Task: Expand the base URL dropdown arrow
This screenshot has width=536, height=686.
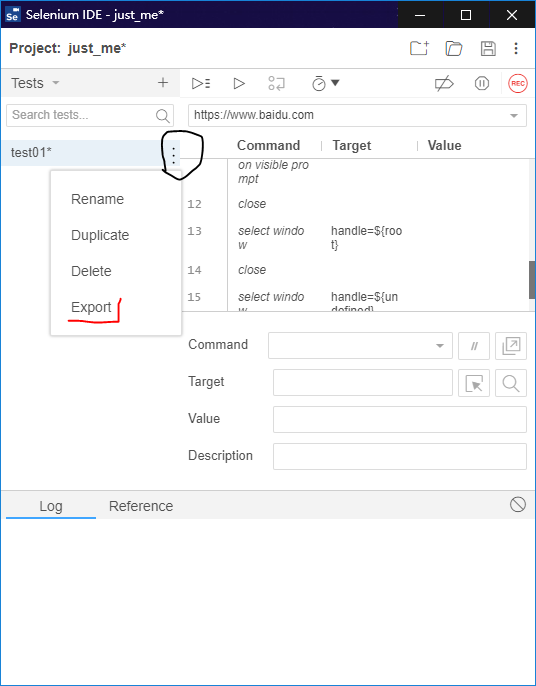Action: click(514, 116)
